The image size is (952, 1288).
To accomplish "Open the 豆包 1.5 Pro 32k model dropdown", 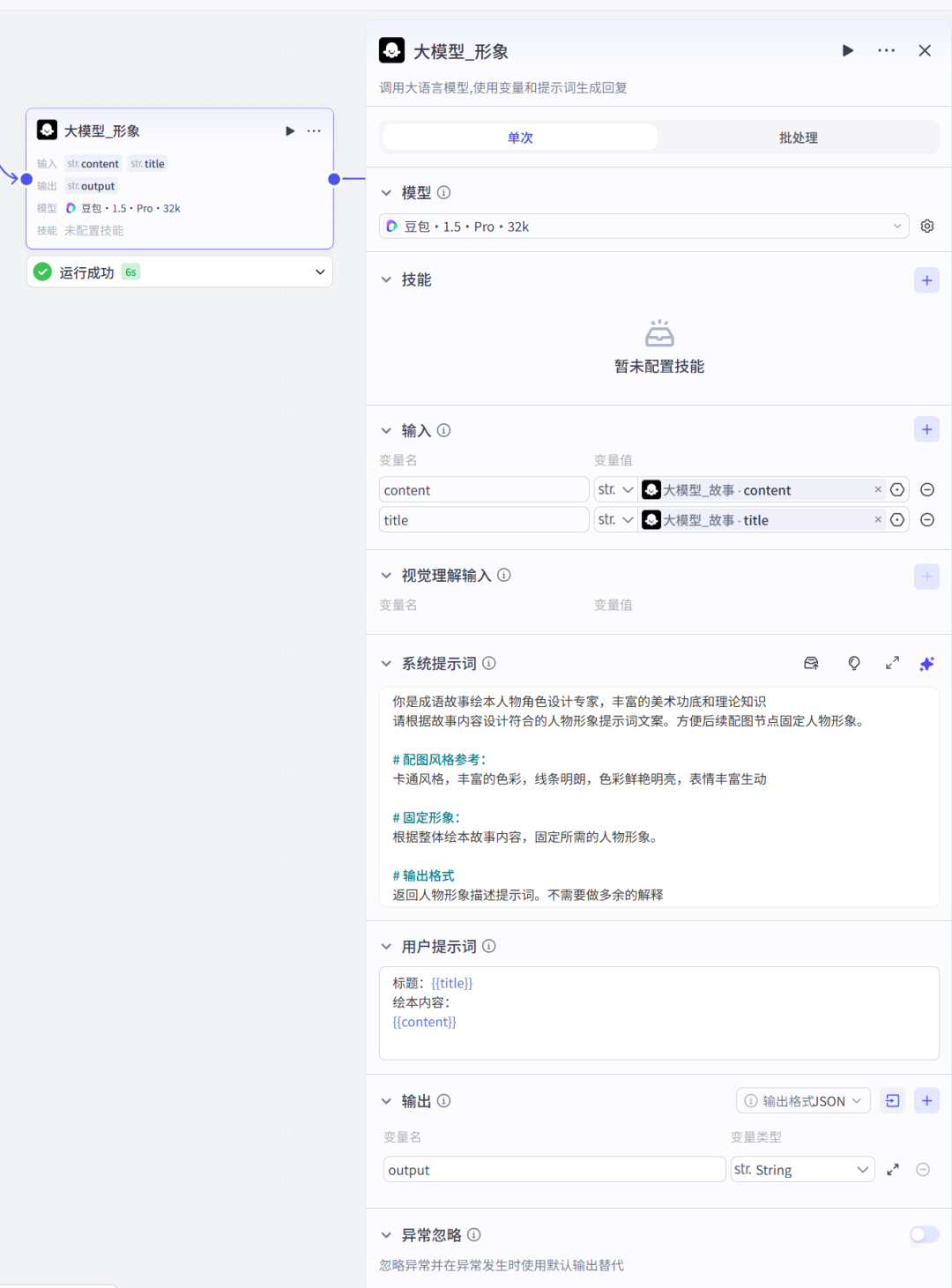I will 644,227.
